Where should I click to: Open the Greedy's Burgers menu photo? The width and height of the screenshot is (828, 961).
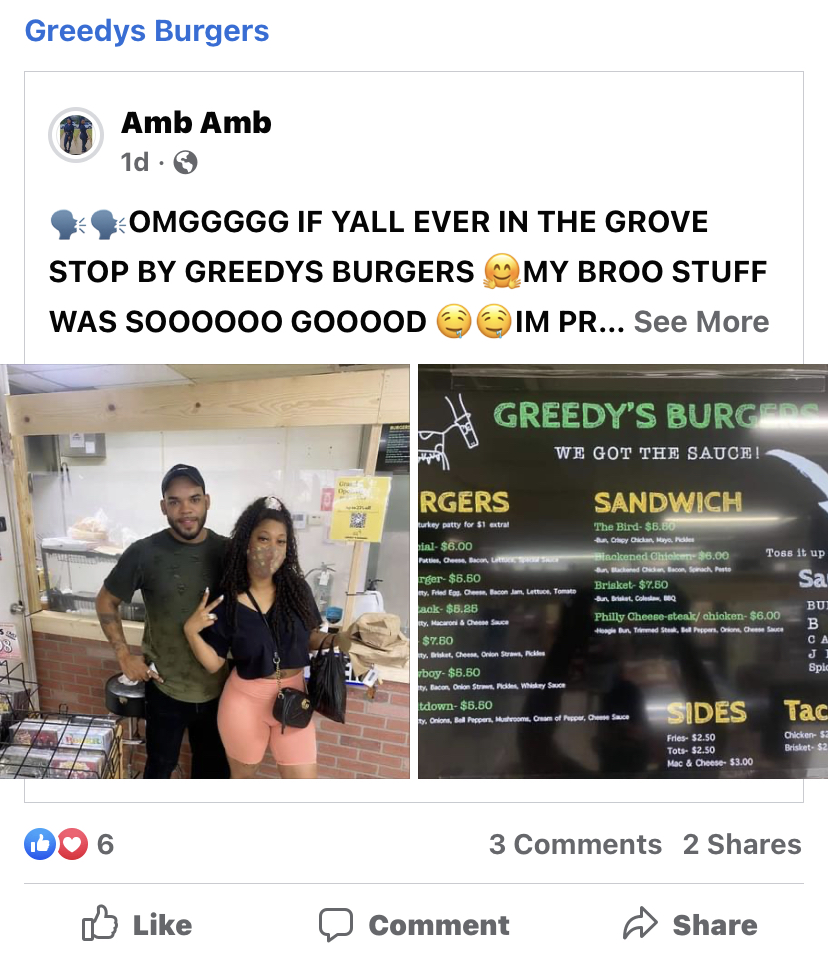coord(623,572)
